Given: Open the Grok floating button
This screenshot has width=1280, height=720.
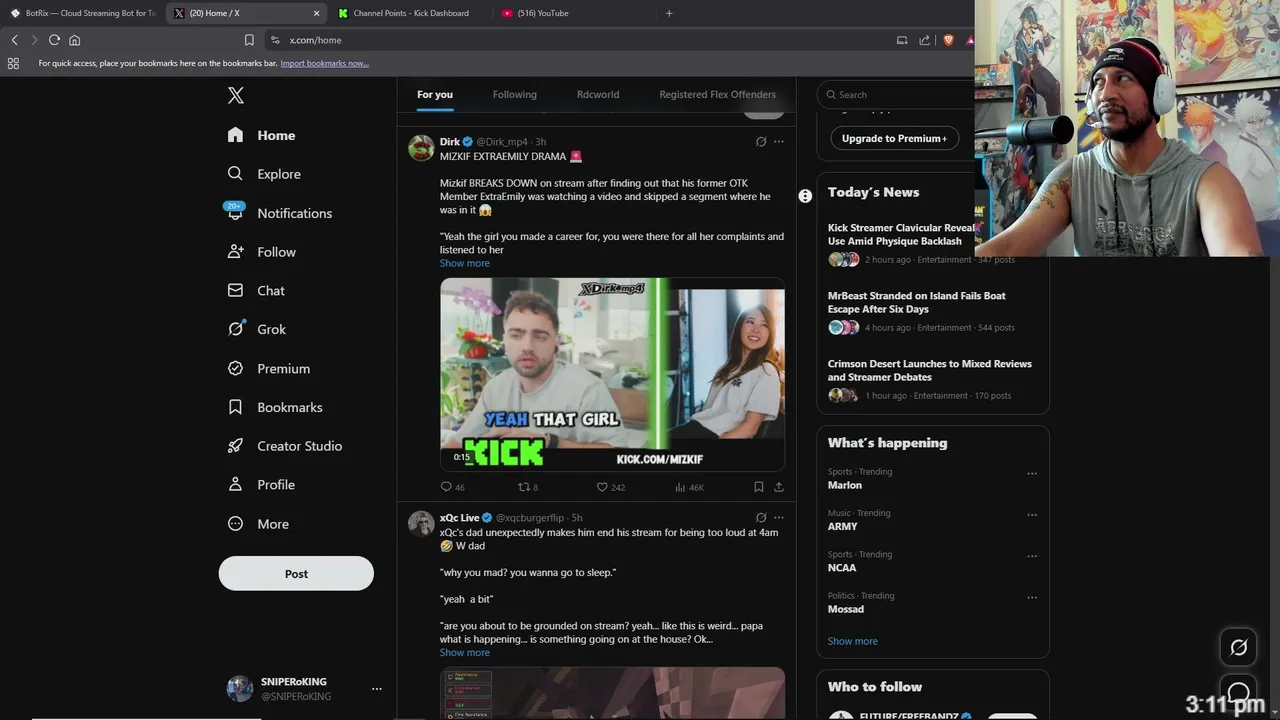Looking at the screenshot, I should pyautogui.click(x=1238, y=648).
